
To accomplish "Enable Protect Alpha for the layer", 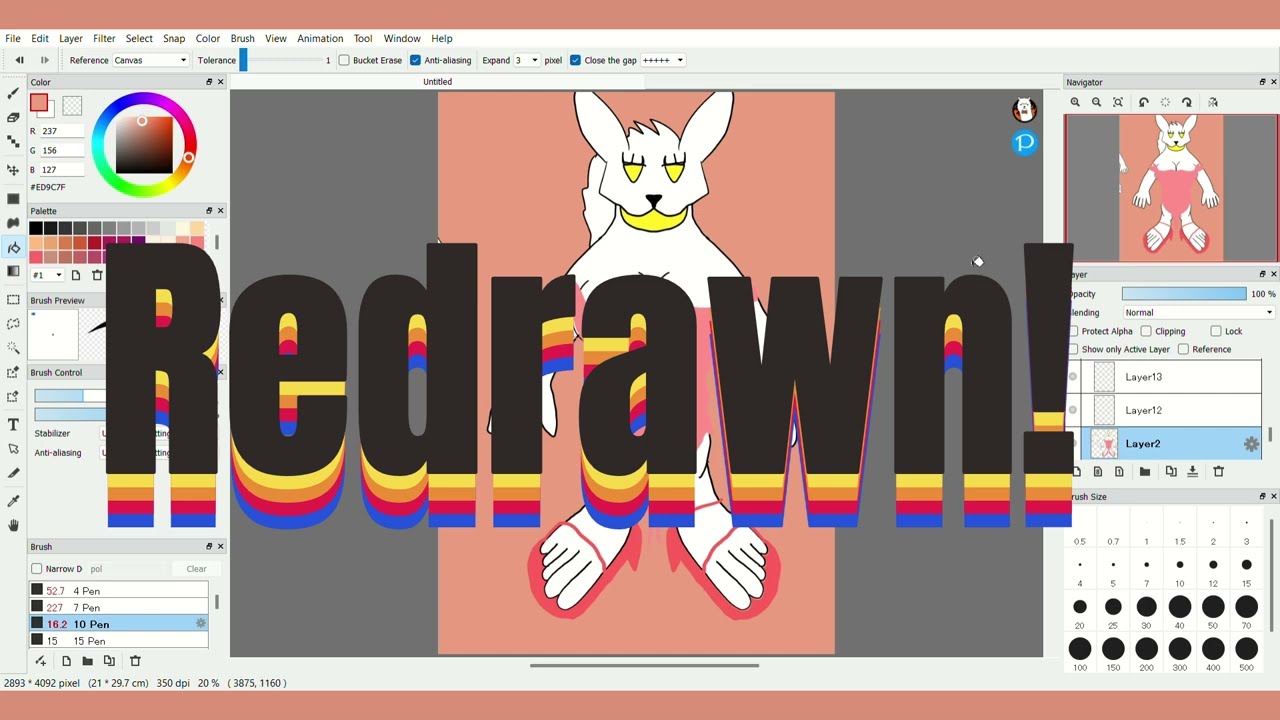I will (x=1074, y=331).
